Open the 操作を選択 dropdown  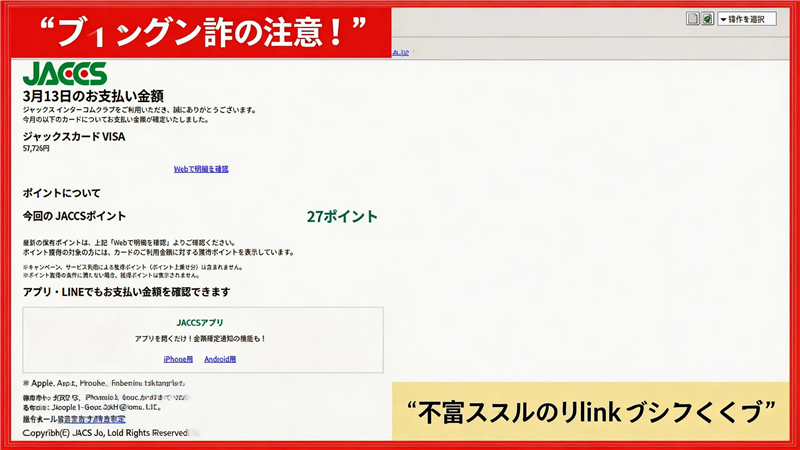coord(746,19)
